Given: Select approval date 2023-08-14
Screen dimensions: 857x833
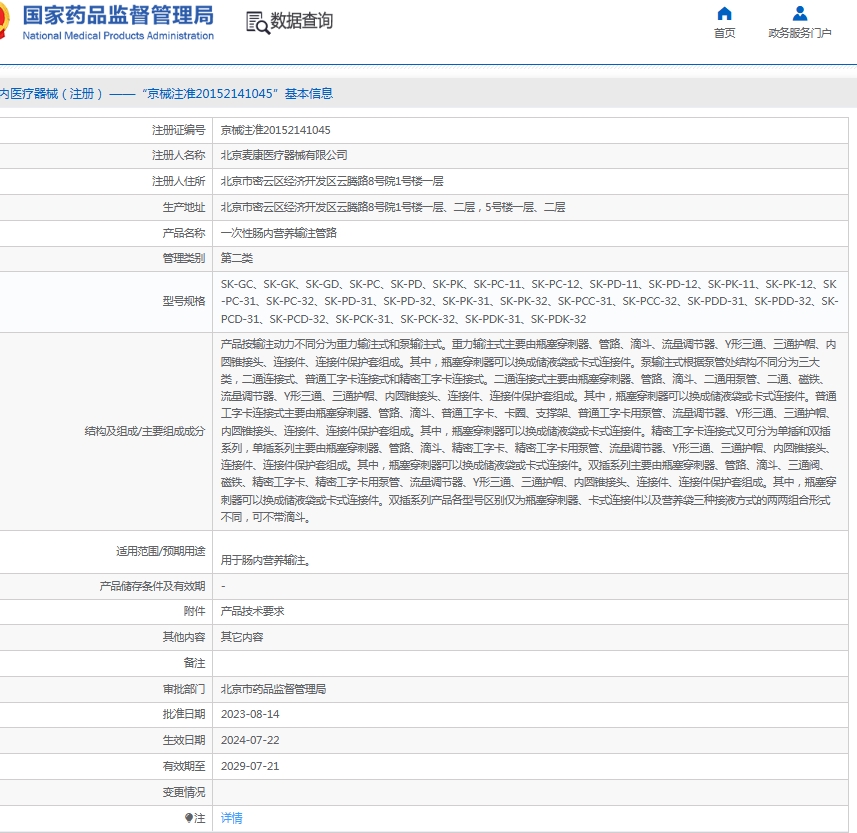Looking at the screenshot, I should [x=250, y=714].
